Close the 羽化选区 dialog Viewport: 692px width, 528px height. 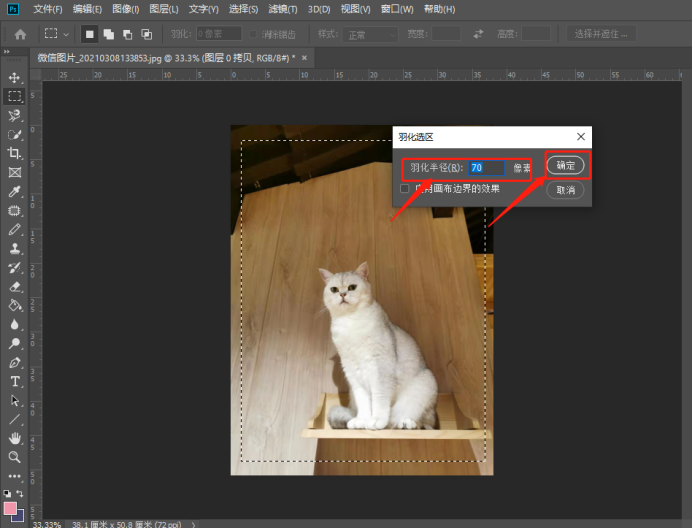click(x=581, y=137)
